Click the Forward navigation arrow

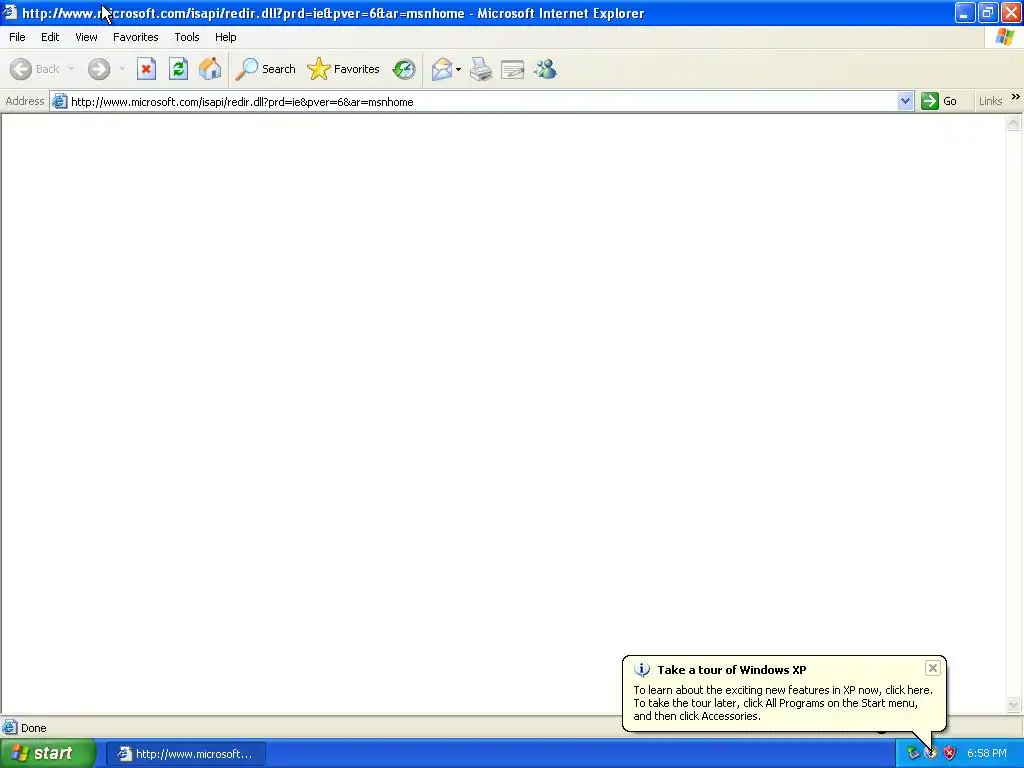[x=99, y=69]
